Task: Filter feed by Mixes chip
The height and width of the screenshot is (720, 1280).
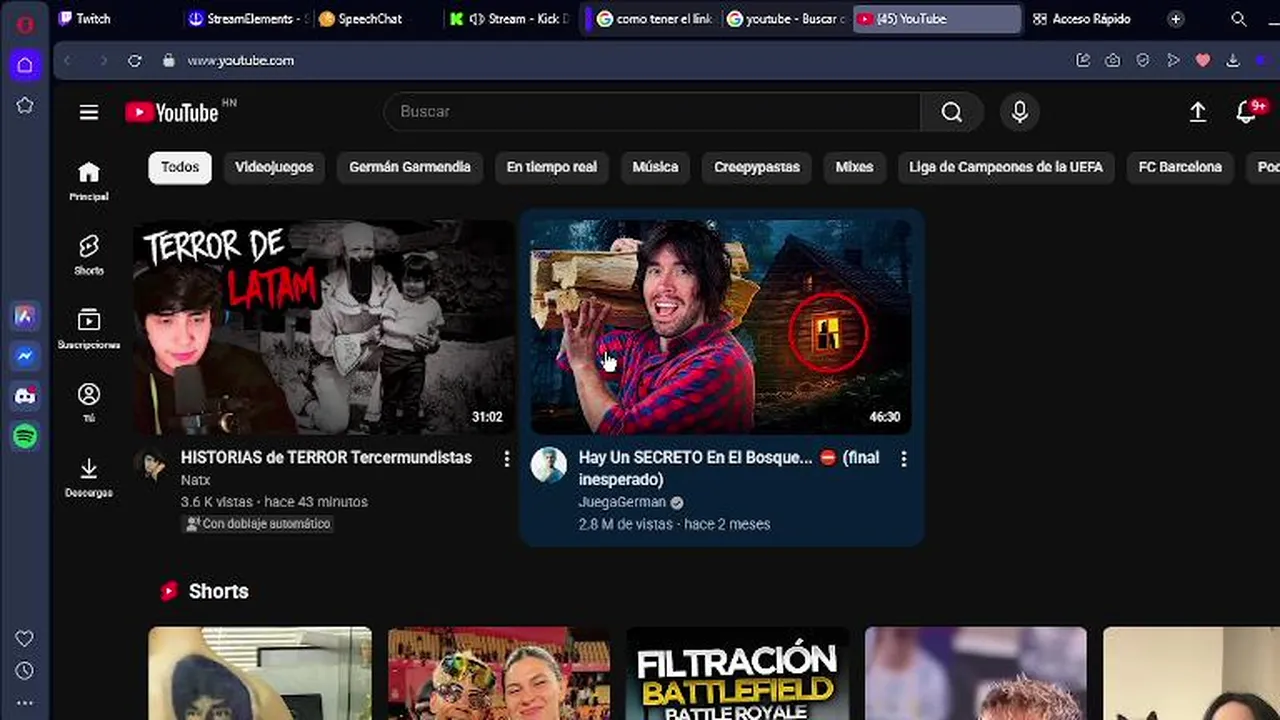Action: pyautogui.click(x=854, y=167)
